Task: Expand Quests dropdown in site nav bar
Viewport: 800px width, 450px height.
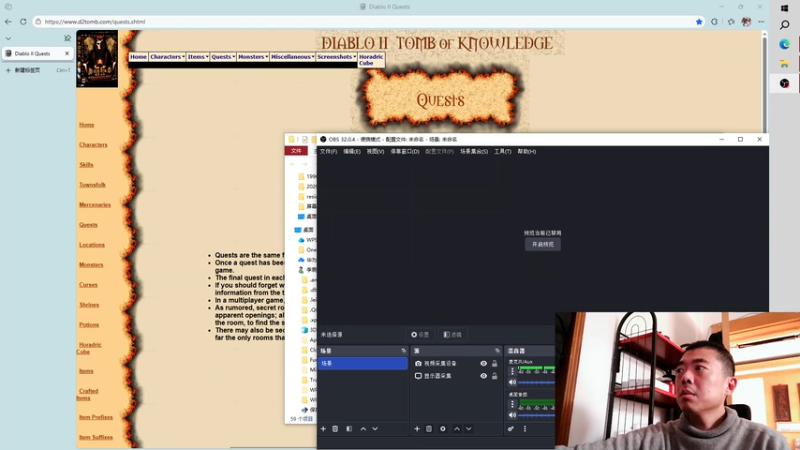Action: tap(223, 57)
